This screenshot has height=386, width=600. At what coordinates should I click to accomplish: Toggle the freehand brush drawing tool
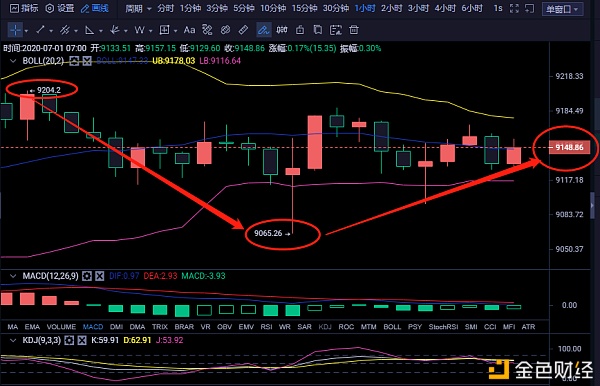[x=263, y=30]
